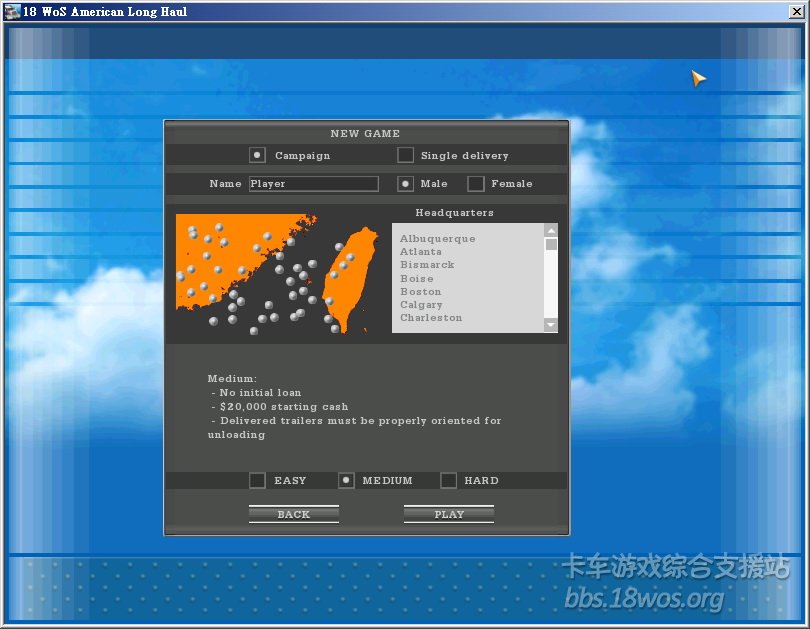Choose the Male gender option
810x629 pixels.
coord(405,183)
